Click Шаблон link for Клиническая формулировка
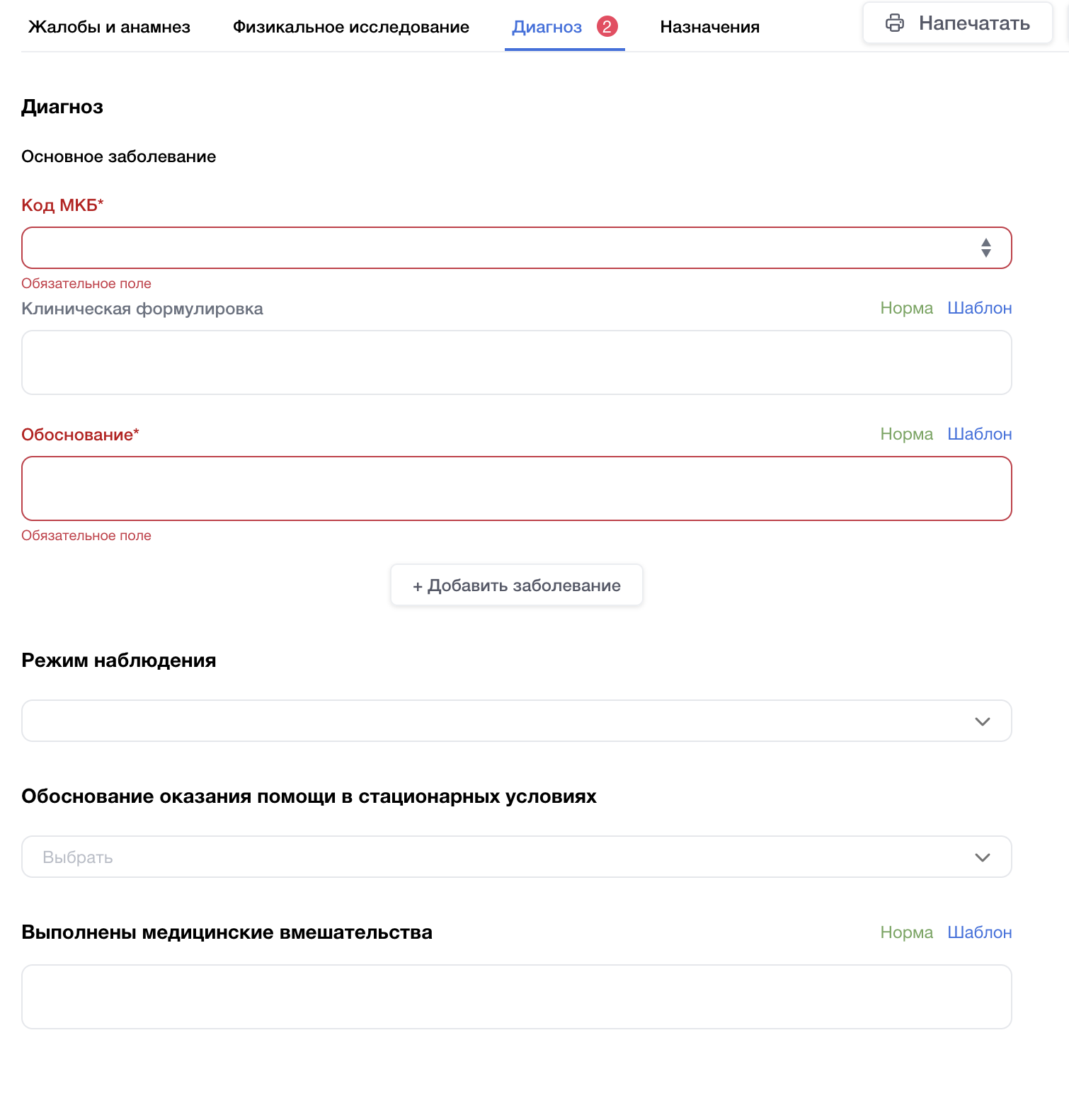 coord(979,308)
